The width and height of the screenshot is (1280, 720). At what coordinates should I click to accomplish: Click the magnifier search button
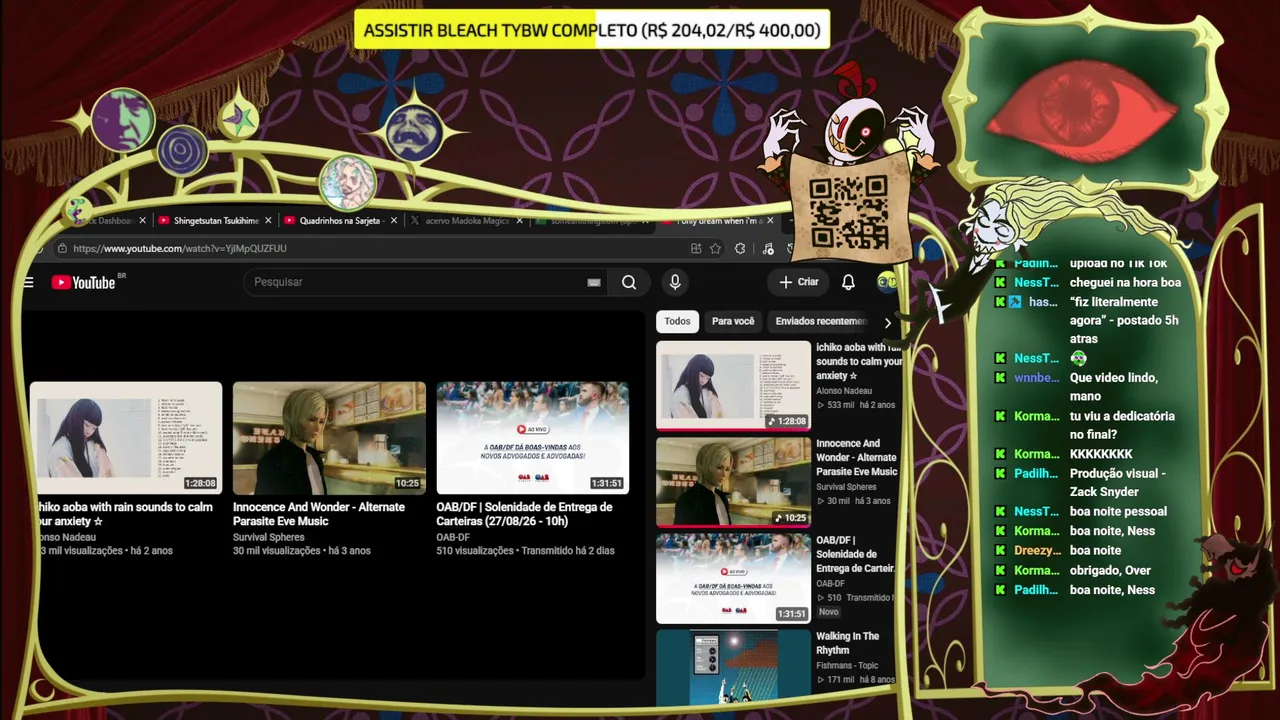[x=629, y=282]
